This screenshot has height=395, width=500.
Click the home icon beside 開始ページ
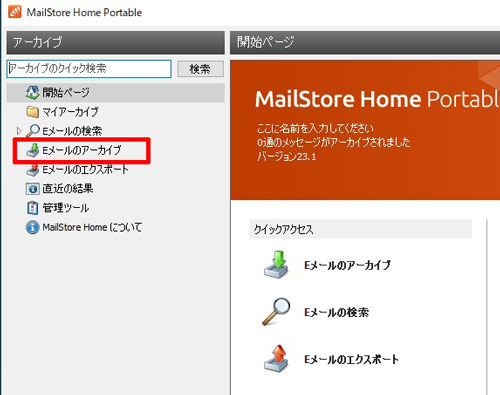[x=32, y=92]
